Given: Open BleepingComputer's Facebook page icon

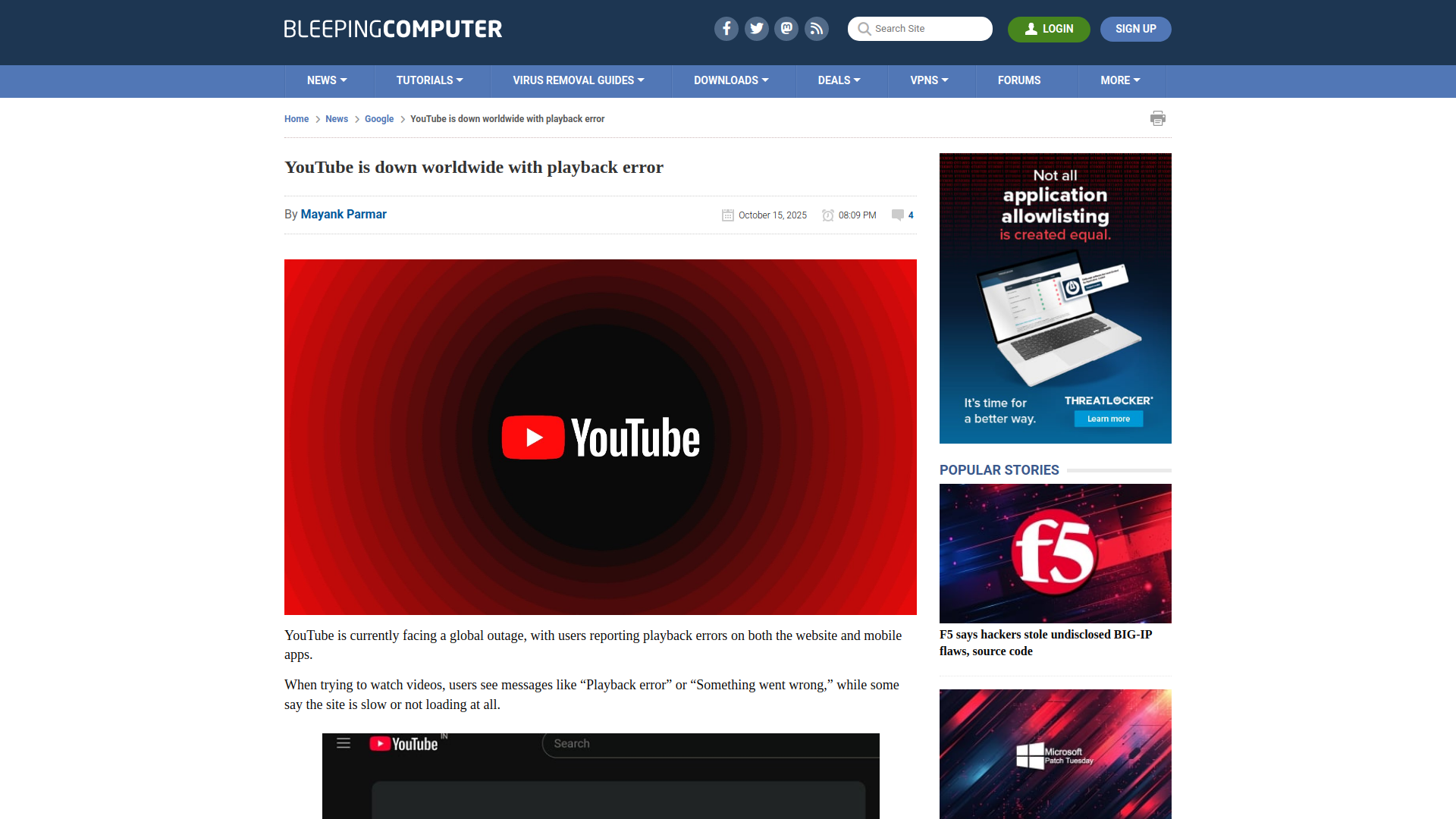Looking at the screenshot, I should pos(726,29).
